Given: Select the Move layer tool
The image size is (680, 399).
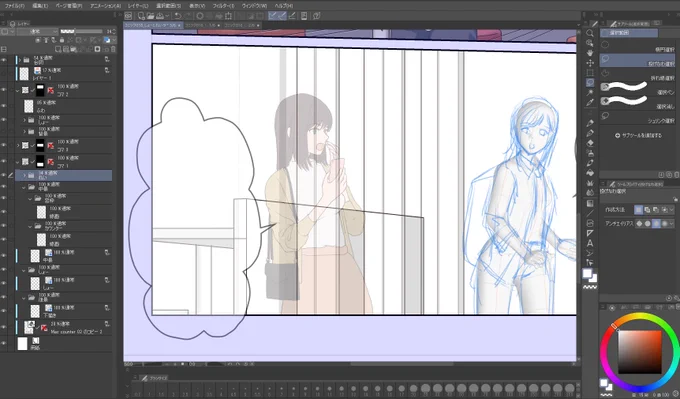Looking at the screenshot, I should point(590,63).
